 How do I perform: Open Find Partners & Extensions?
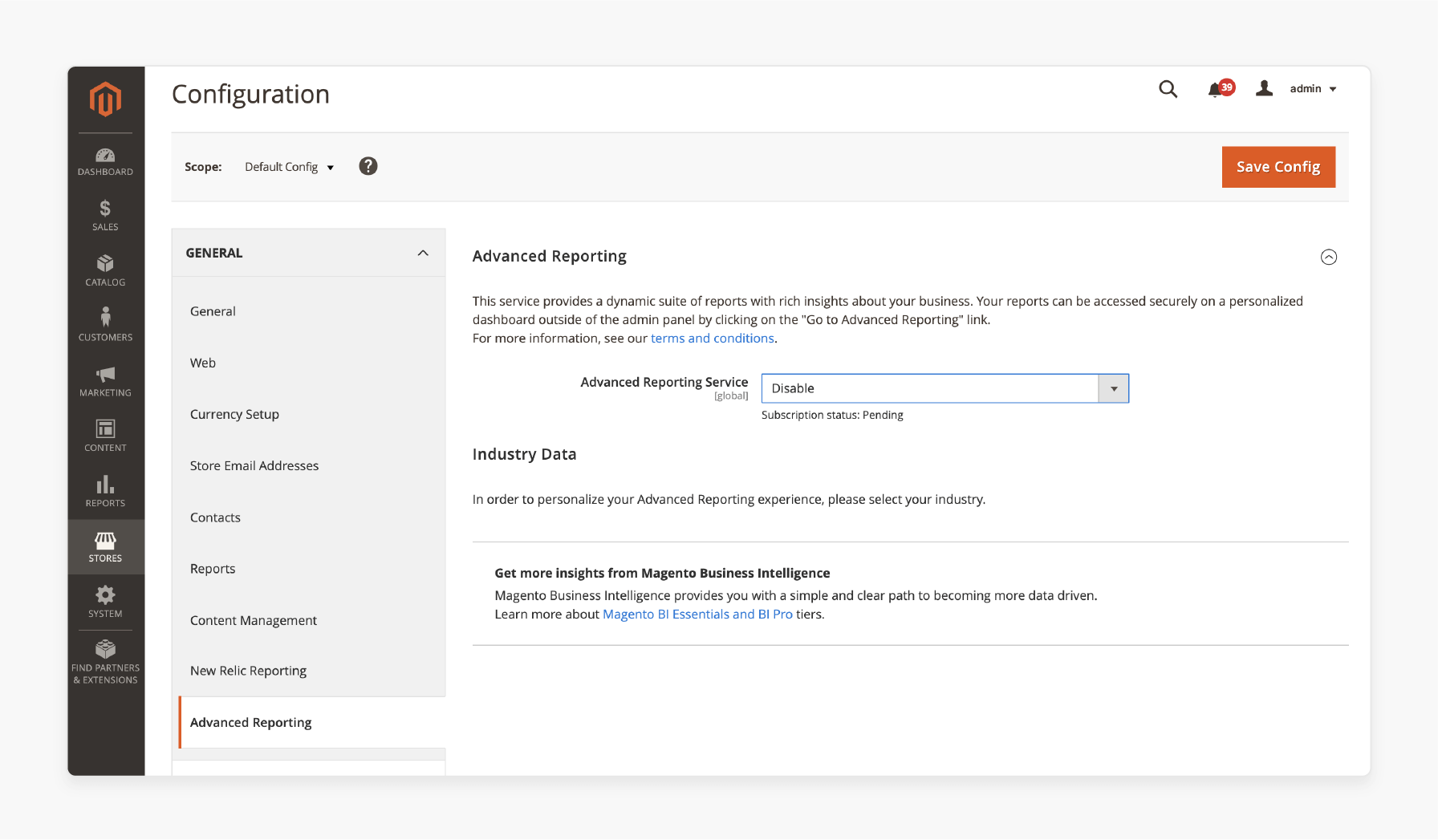[x=105, y=662]
